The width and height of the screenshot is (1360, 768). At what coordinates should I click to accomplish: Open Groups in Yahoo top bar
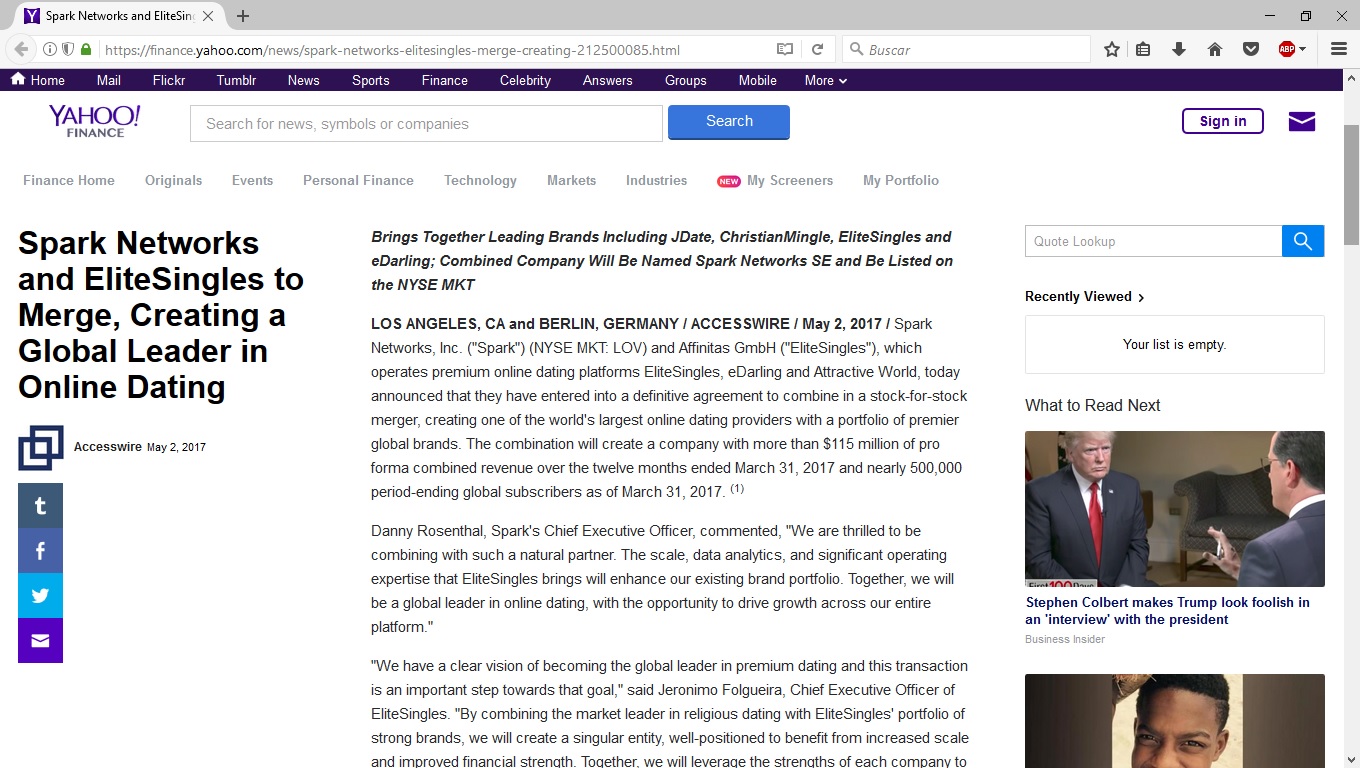point(686,80)
